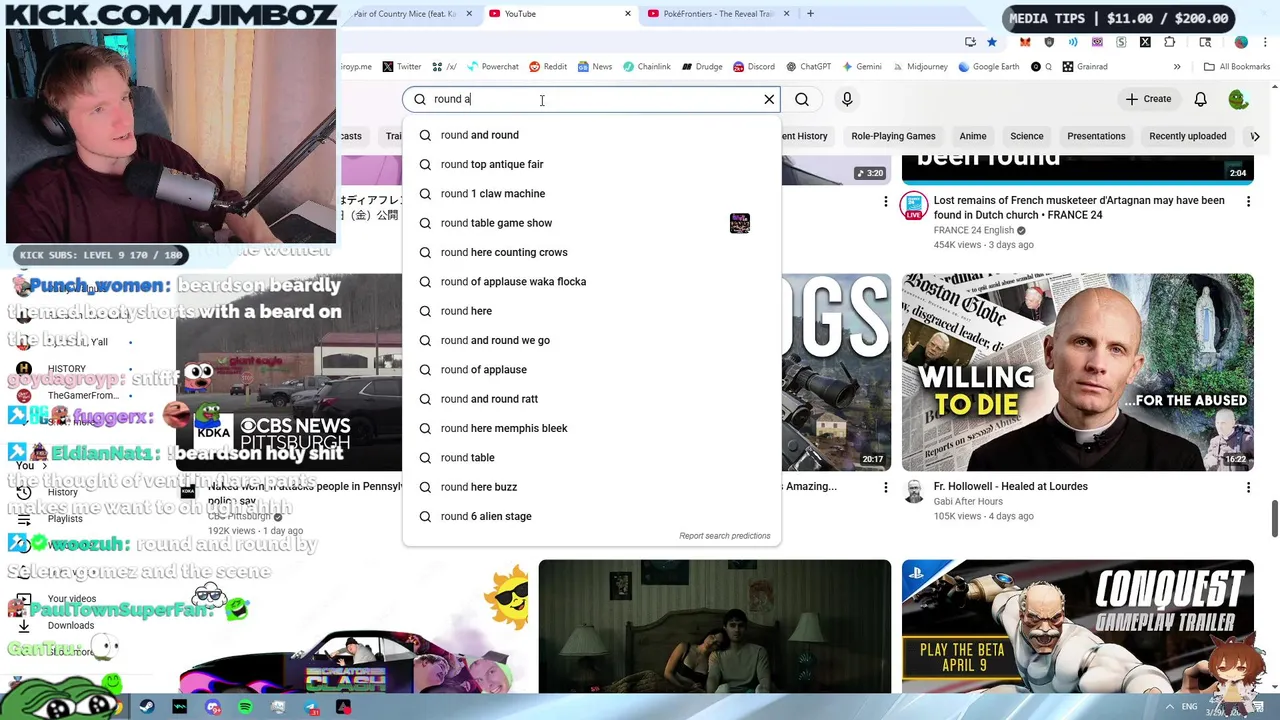This screenshot has height=720, width=1280.
Task: Open YouTube notifications bell
Action: coord(1200,99)
